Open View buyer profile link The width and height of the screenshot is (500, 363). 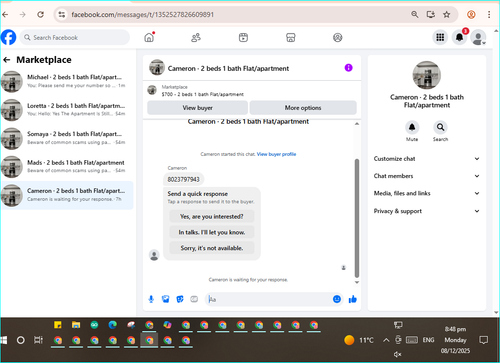(276, 154)
